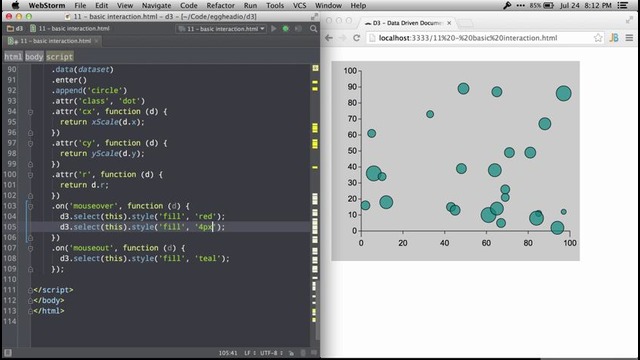Image resolution: width=640 pixels, height=360 pixels.
Task: Jump to the body breadcrumb element
Action: pyautogui.click(x=34, y=57)
